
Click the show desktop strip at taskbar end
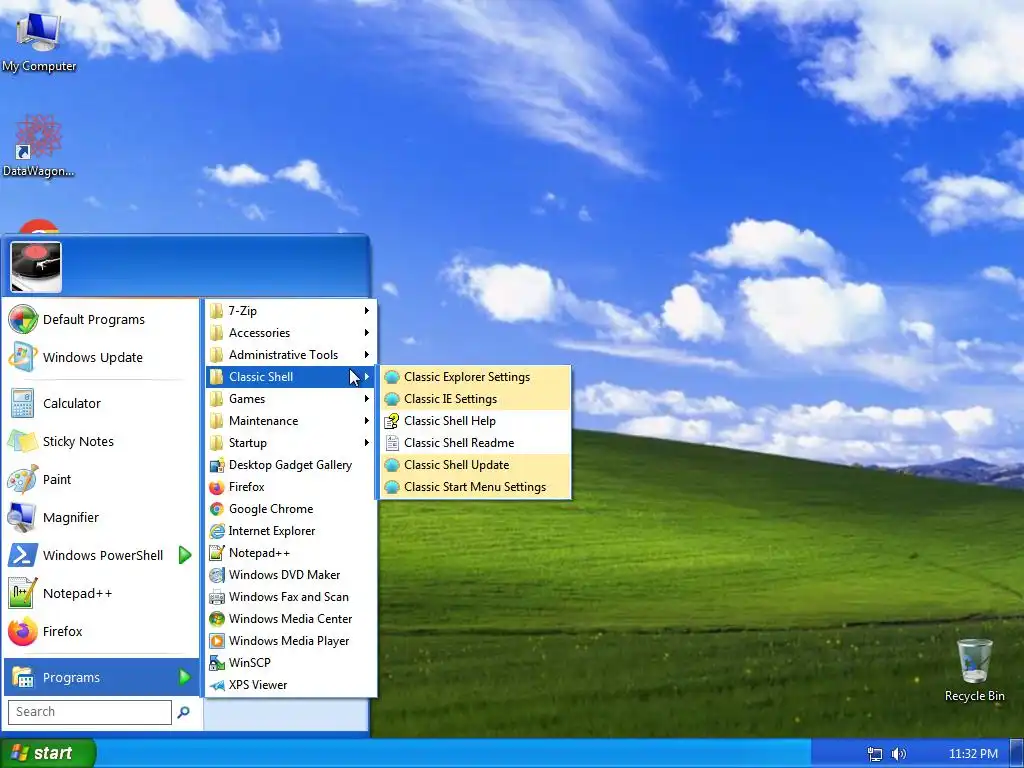point(1017,754)
